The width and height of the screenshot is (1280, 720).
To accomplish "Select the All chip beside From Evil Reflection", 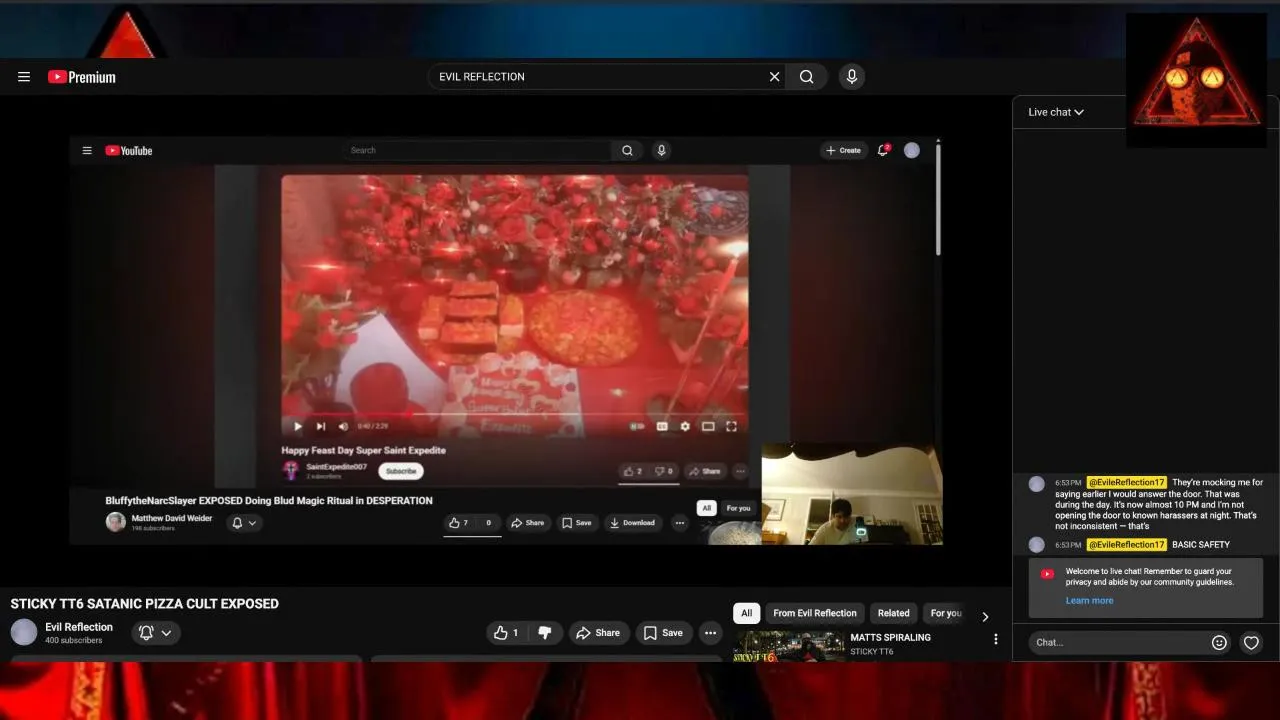I will 746,613.
